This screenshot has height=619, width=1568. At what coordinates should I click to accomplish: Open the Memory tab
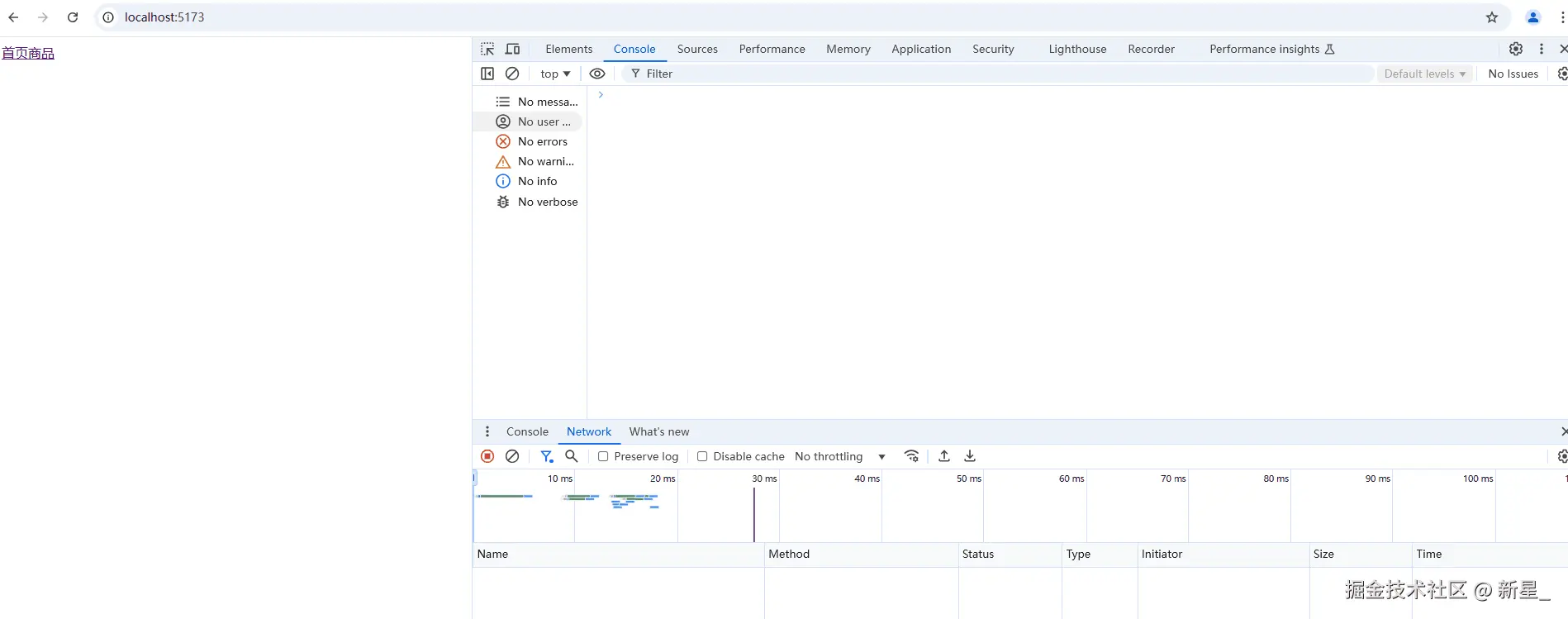coord(848,49)
